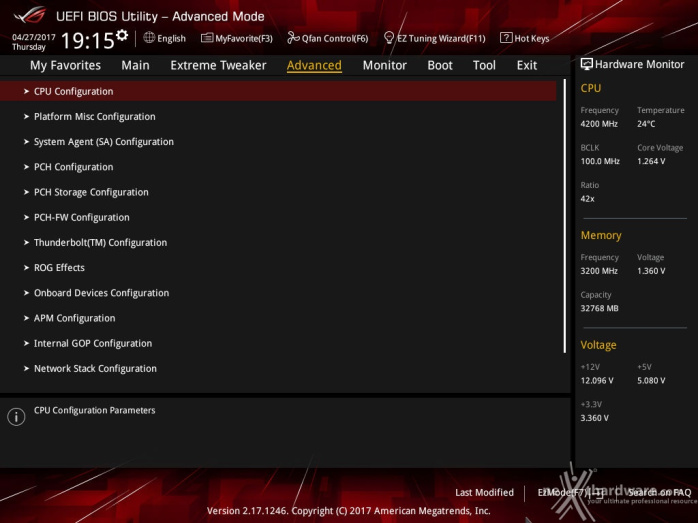Expand CPU Configuration submenu

[x=278, y=91]
